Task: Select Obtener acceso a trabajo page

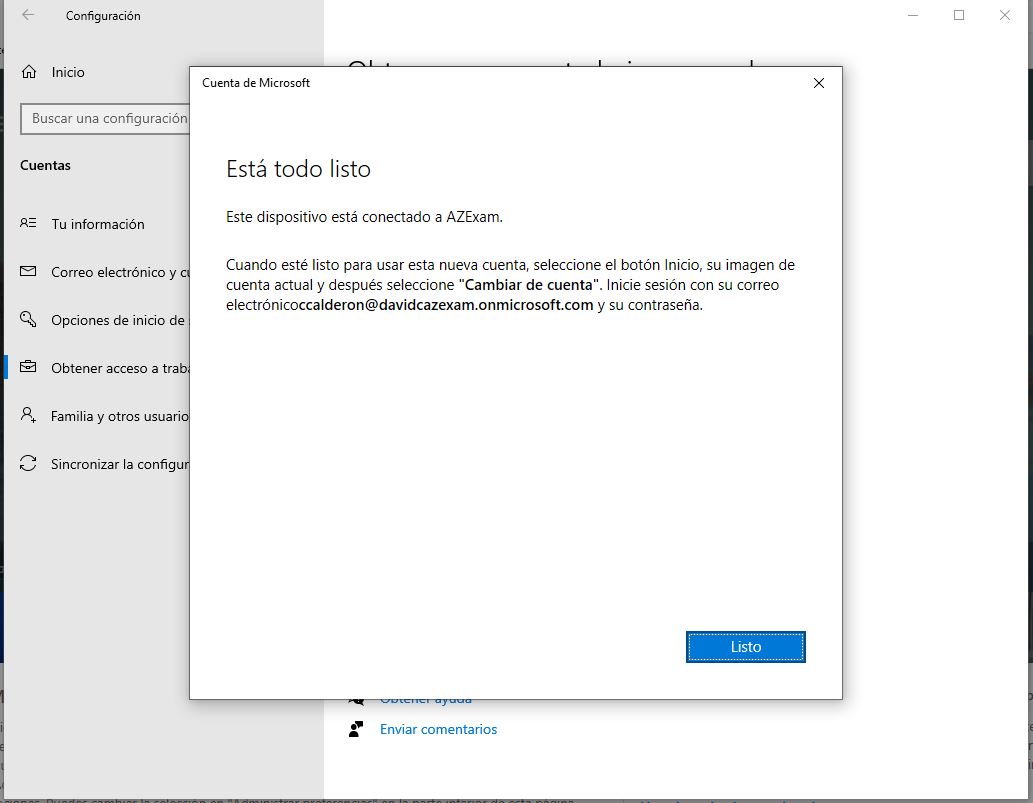Action: pos(121,368)
